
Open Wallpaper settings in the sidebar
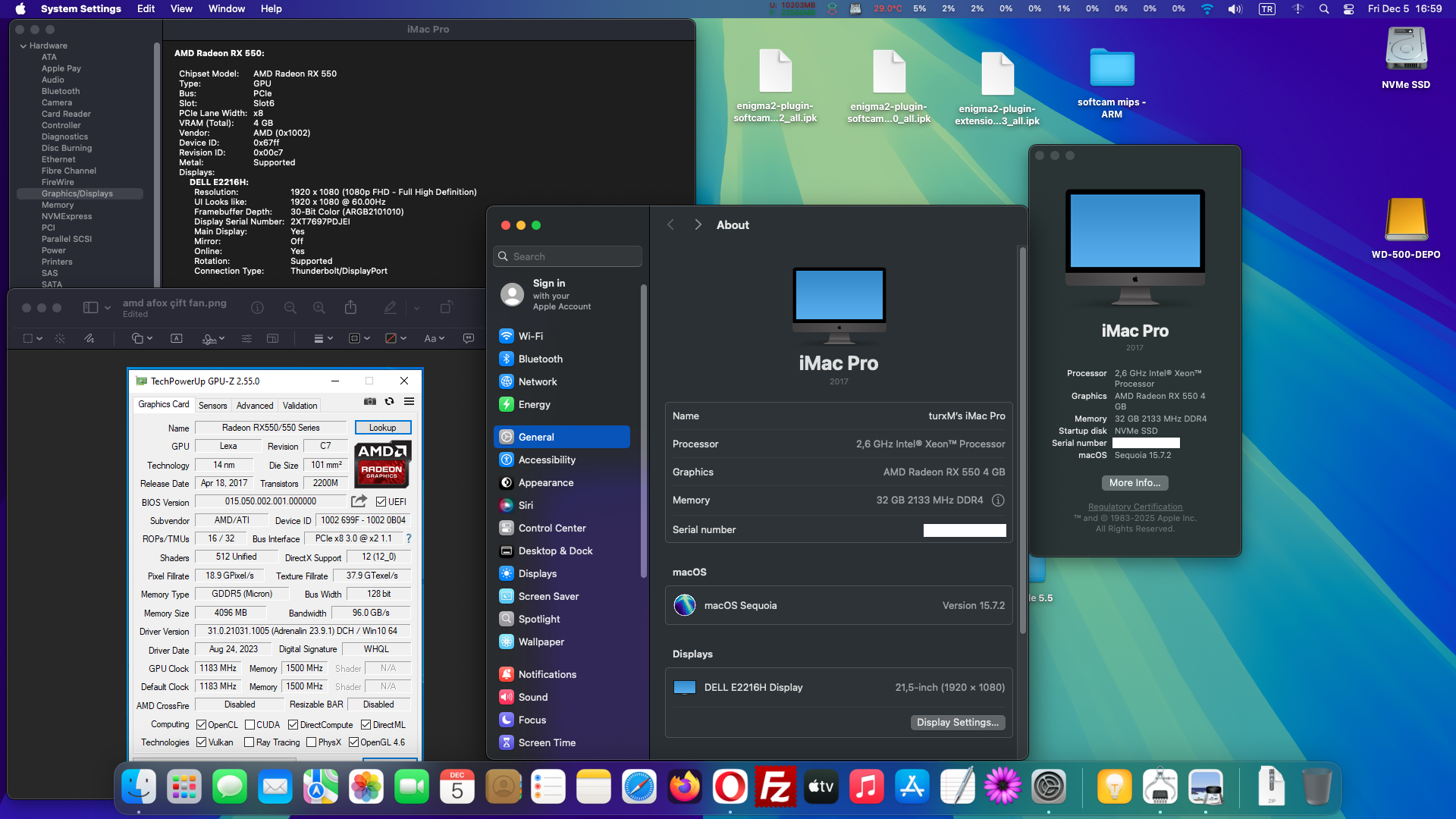click(x=541, y=642)
